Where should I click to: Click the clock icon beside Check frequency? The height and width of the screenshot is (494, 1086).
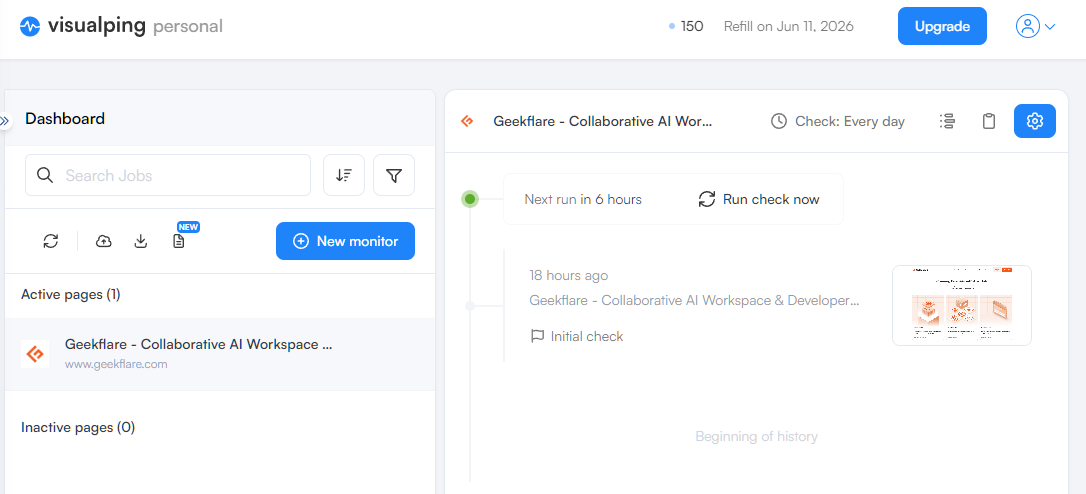[779, 121]
